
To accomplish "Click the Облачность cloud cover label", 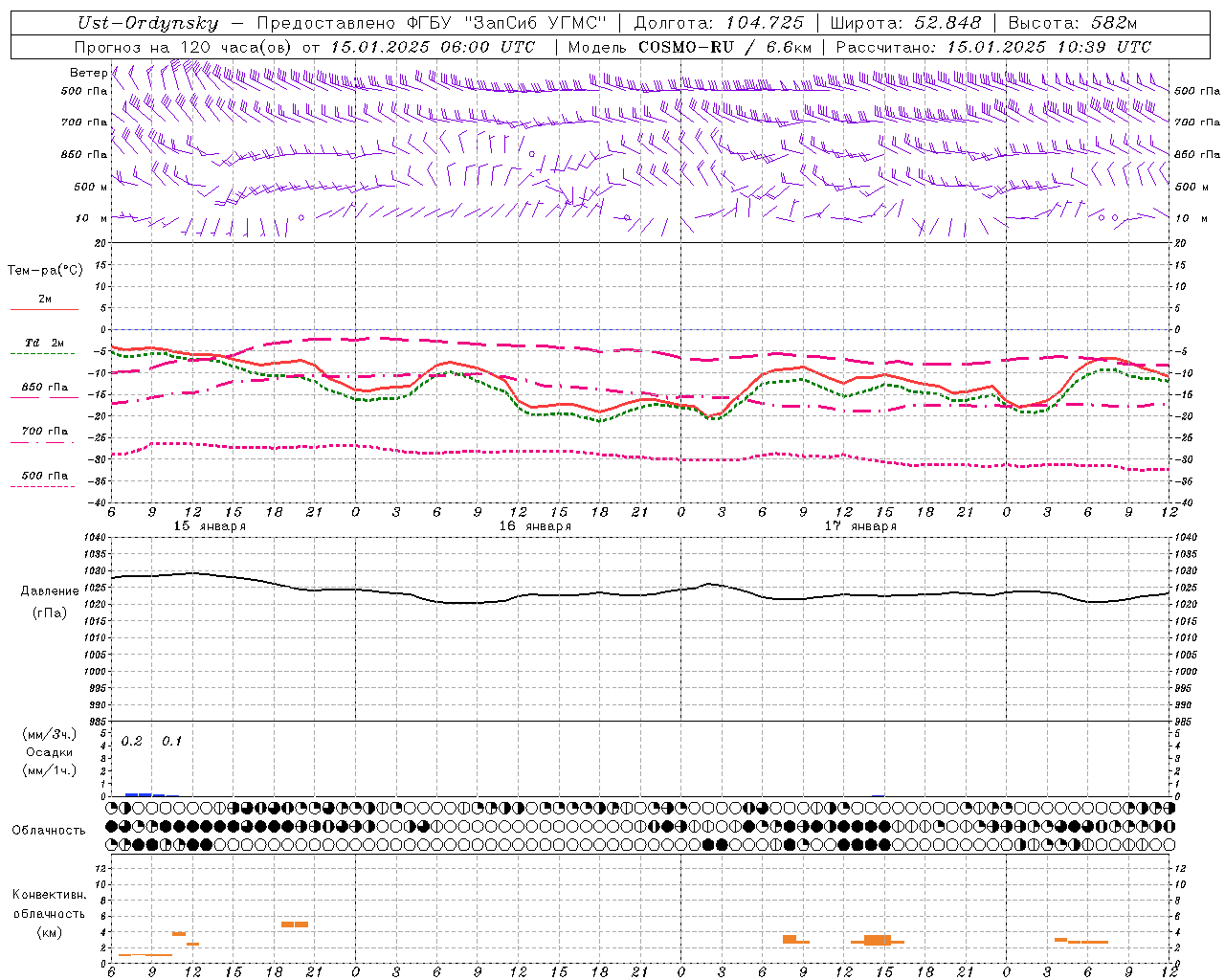I will (49, 831).
